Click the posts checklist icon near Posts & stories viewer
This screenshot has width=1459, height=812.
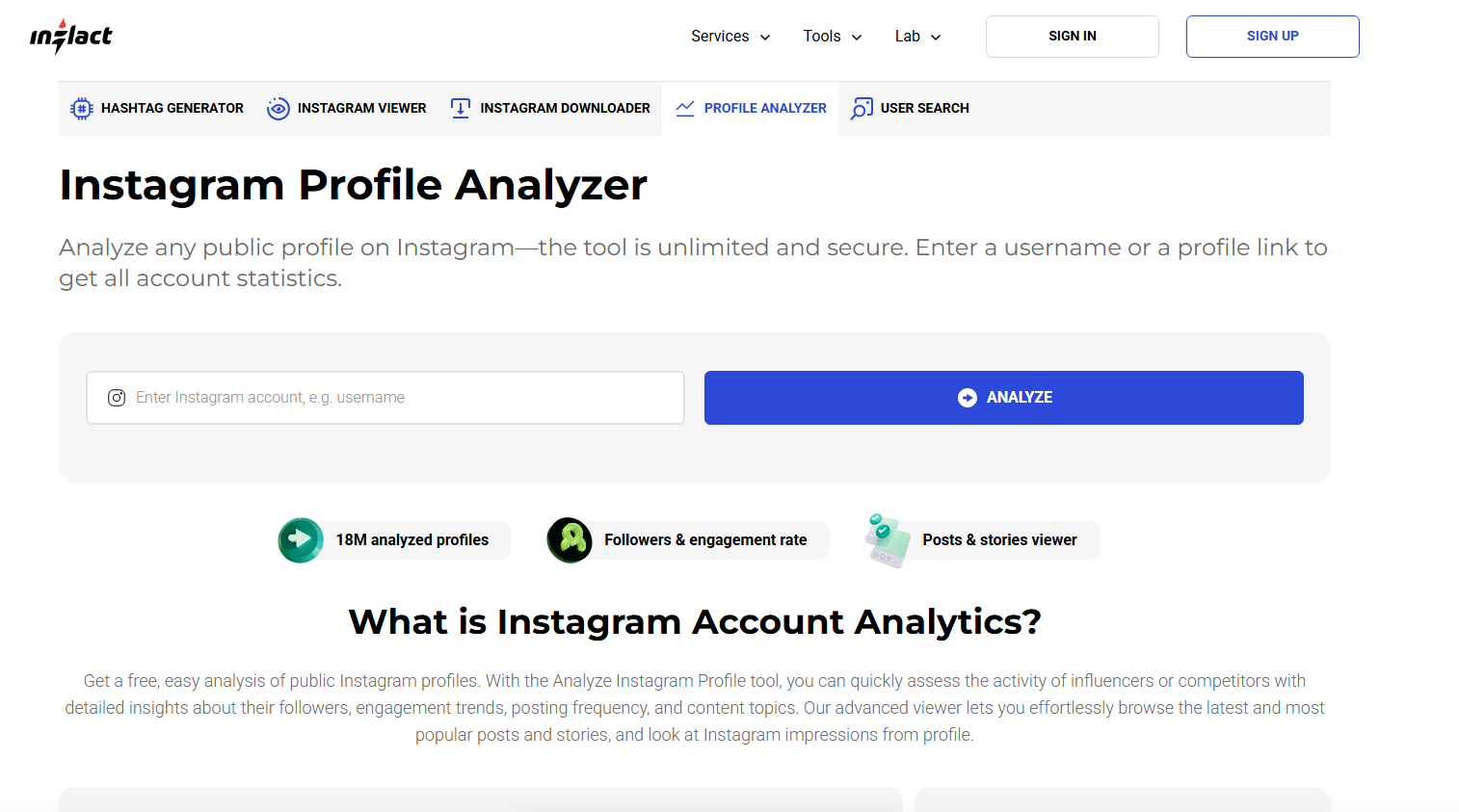coord(888,539)
